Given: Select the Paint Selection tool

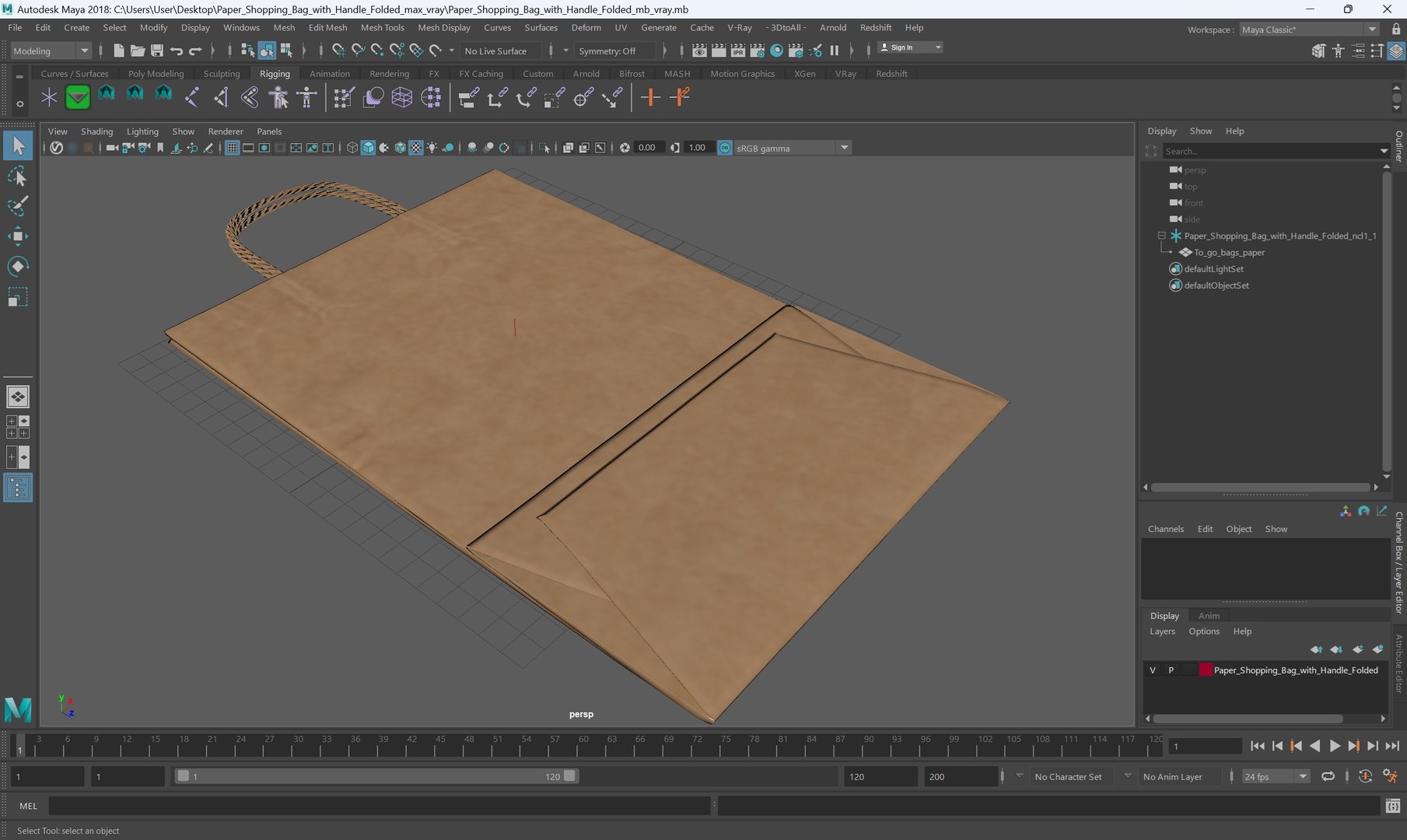Looking at the screenshot, I should 17,206.
